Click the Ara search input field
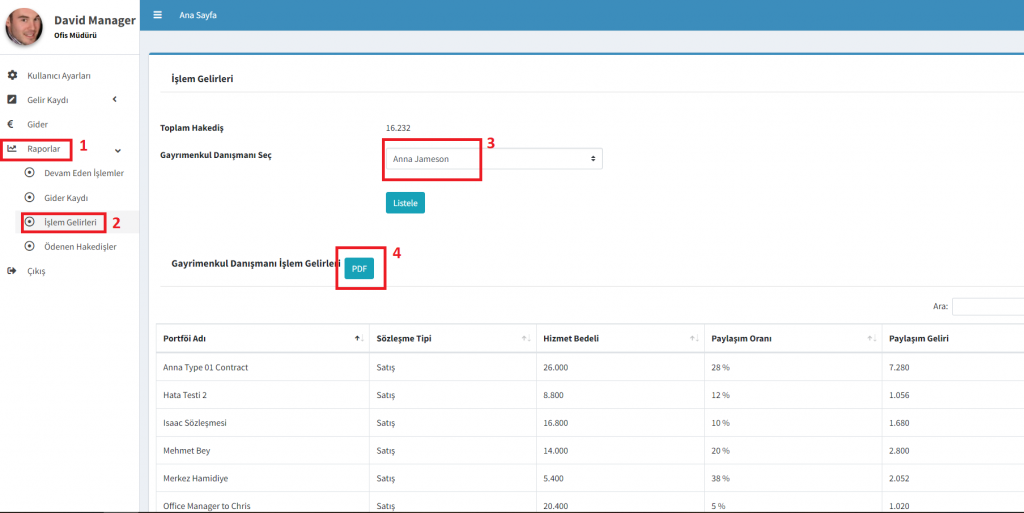 click(987, 307)
